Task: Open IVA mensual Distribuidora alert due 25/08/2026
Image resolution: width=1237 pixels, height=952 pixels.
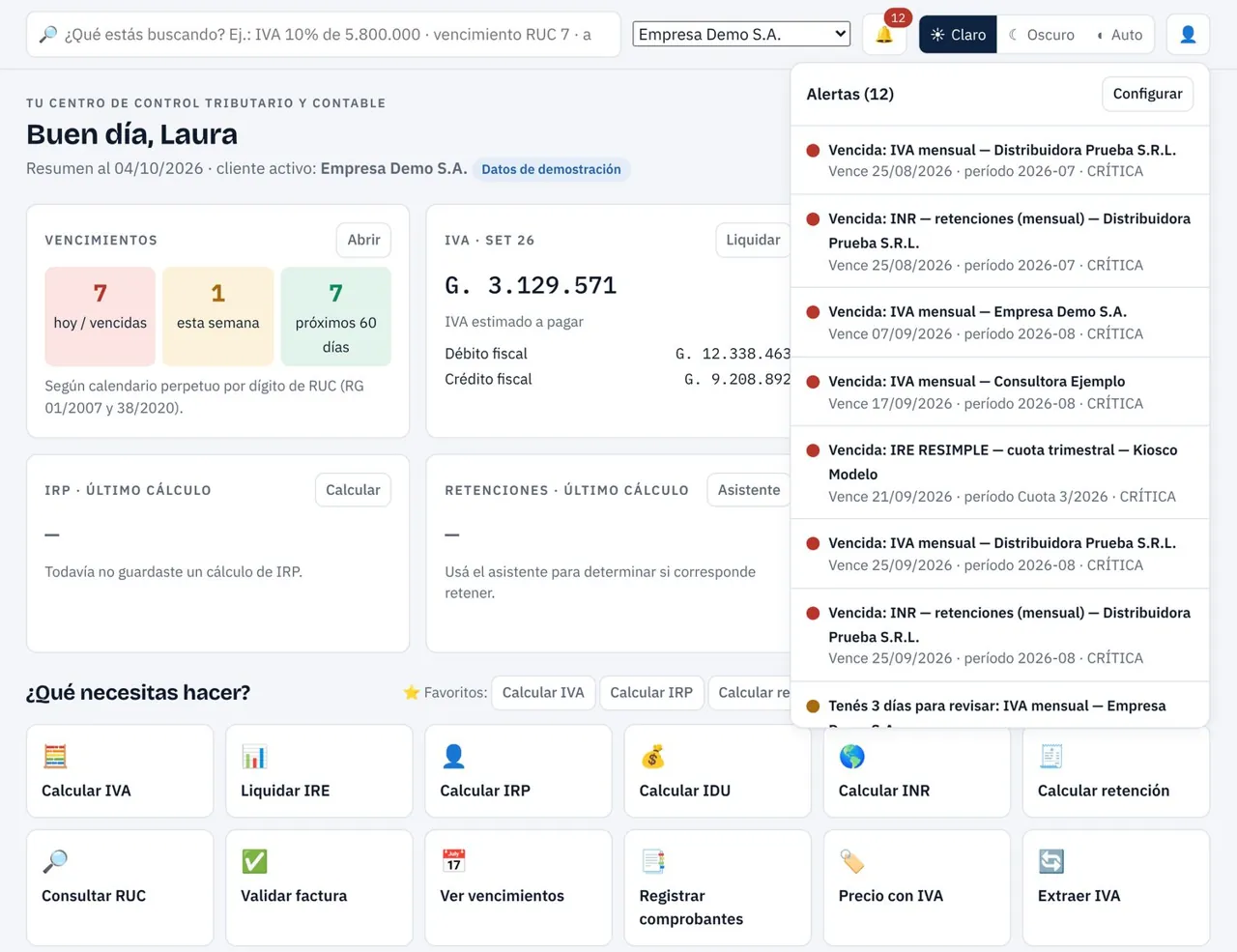Action: pyautogui.click(x=999, y=160)
